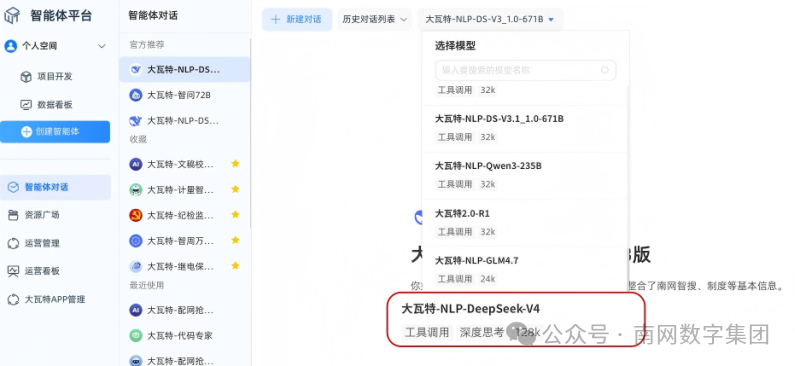Click the 选择模型 panel title
Screen dimensions: 795x366
tap(455, 46)
